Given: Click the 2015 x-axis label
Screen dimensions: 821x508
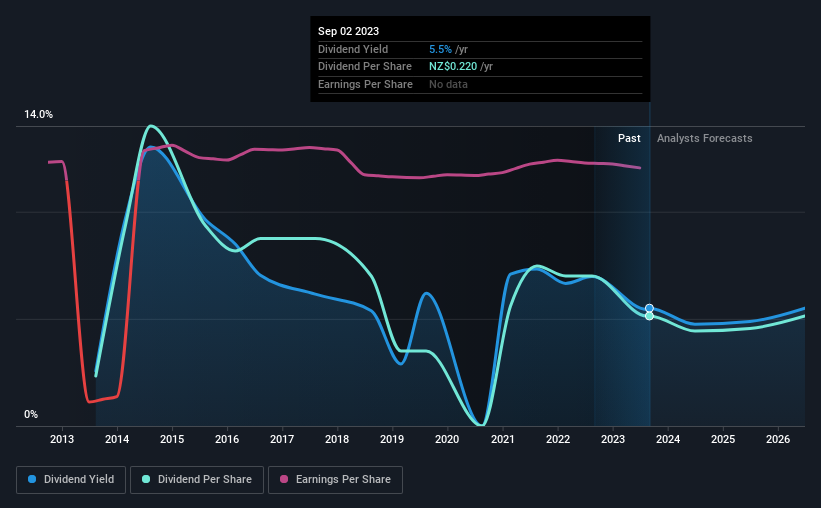Looking at the screenshot, I should (x=172, y=439).
